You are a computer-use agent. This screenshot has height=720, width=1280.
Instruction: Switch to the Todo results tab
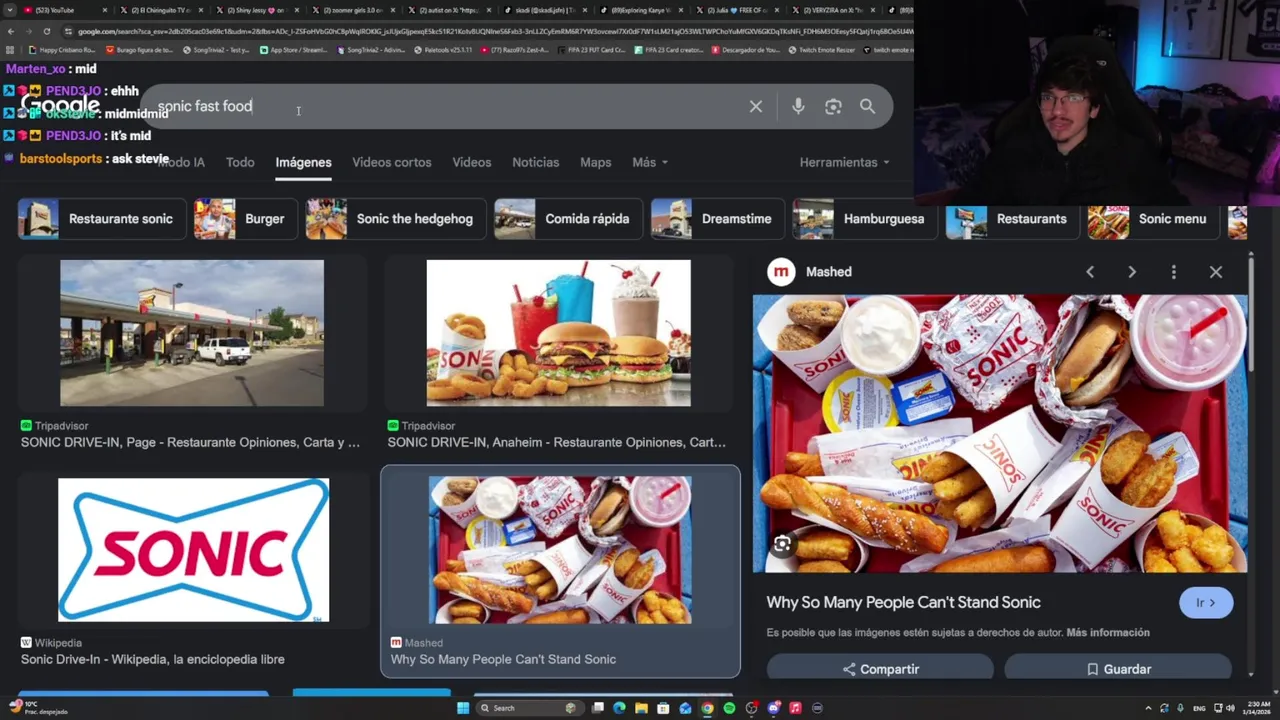coord(240,162)
